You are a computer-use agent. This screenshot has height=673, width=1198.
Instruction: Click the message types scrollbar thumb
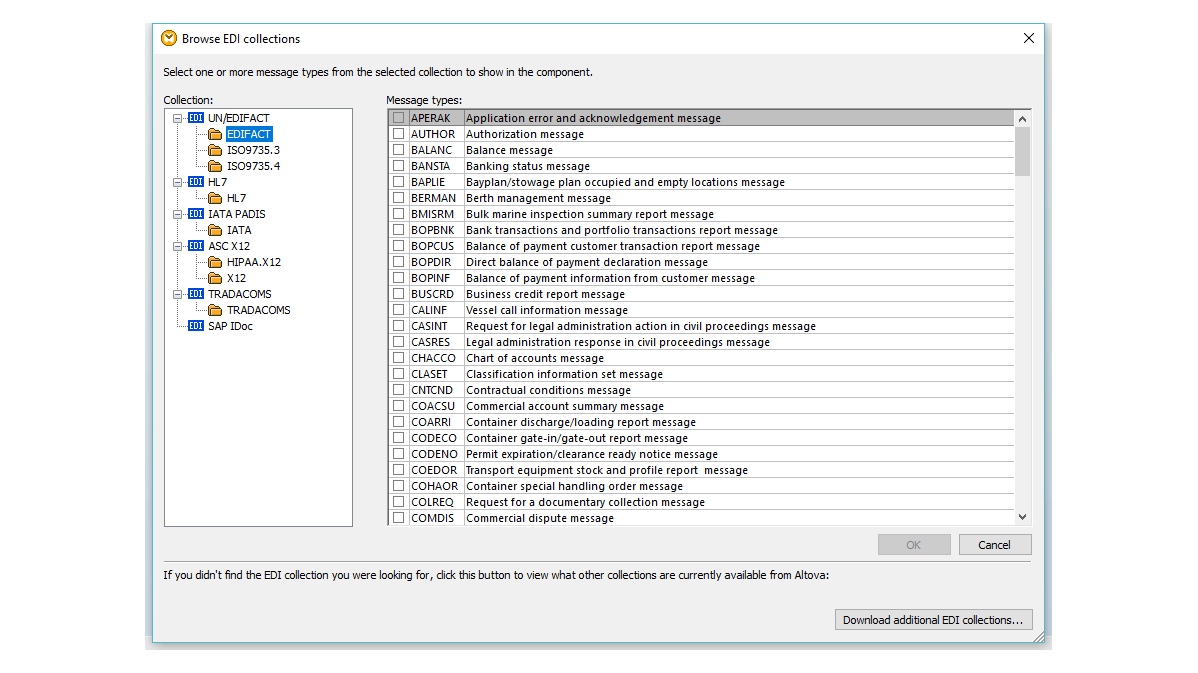pos(1022,151)
